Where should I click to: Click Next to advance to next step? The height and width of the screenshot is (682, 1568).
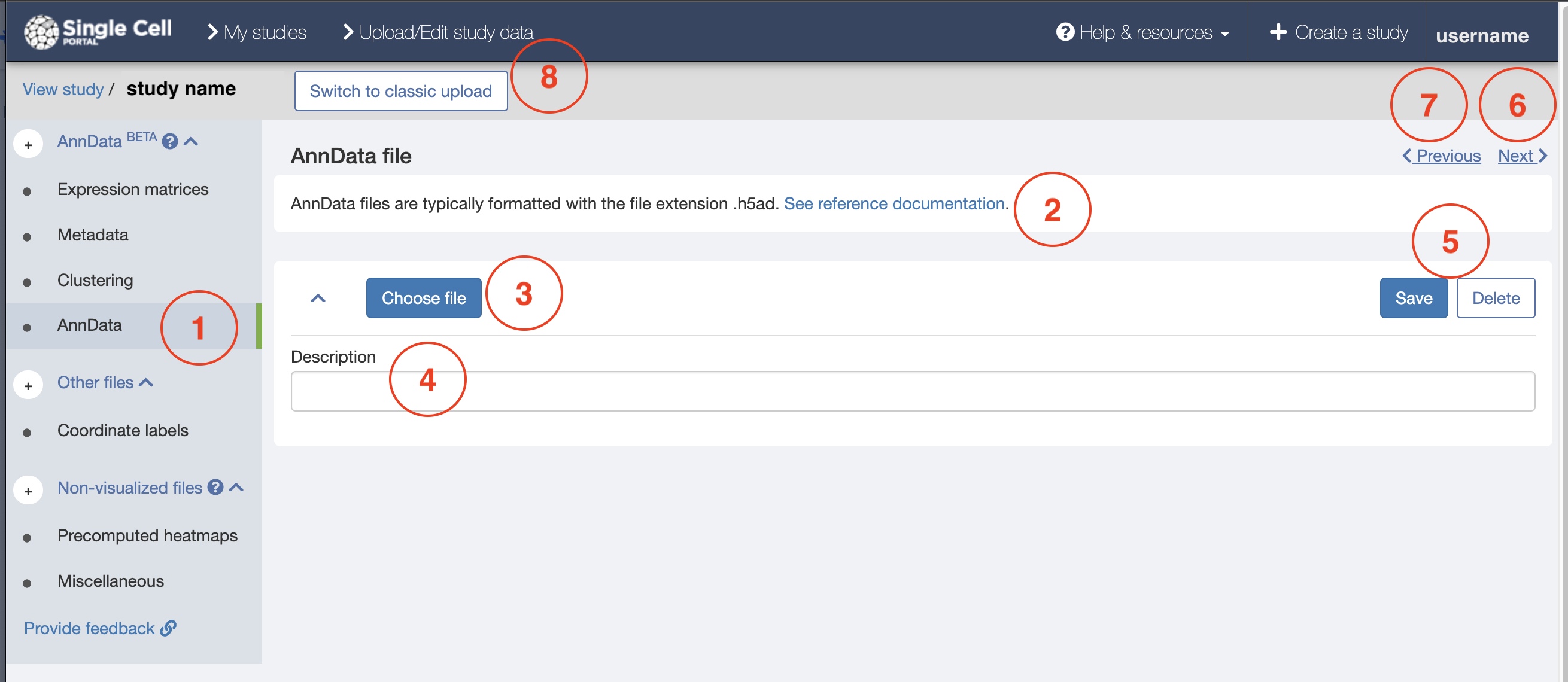coord(1521,155)
